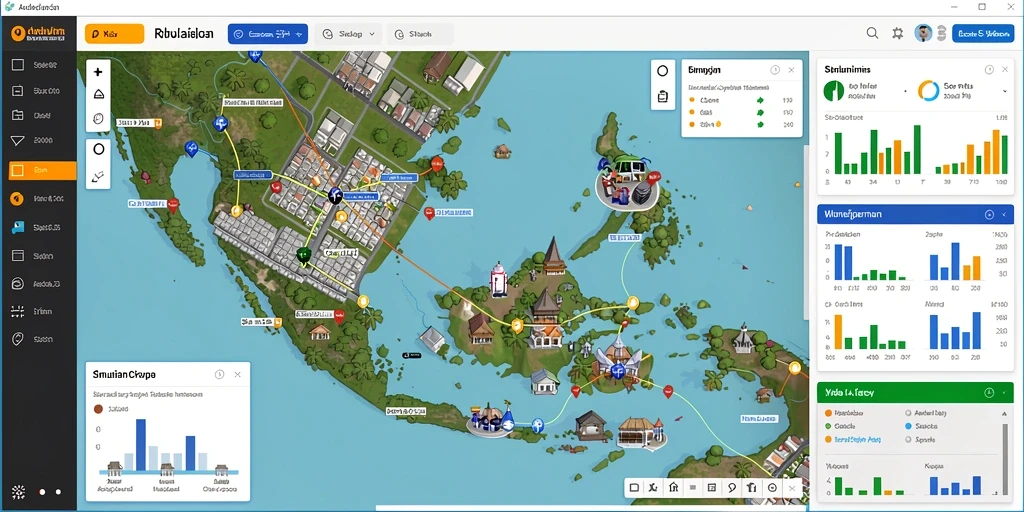Image resolution: width=1024 pixels, height=512 pixels.
Task: Select the clipboard icon beside the map legend panel
Action: 662,96
